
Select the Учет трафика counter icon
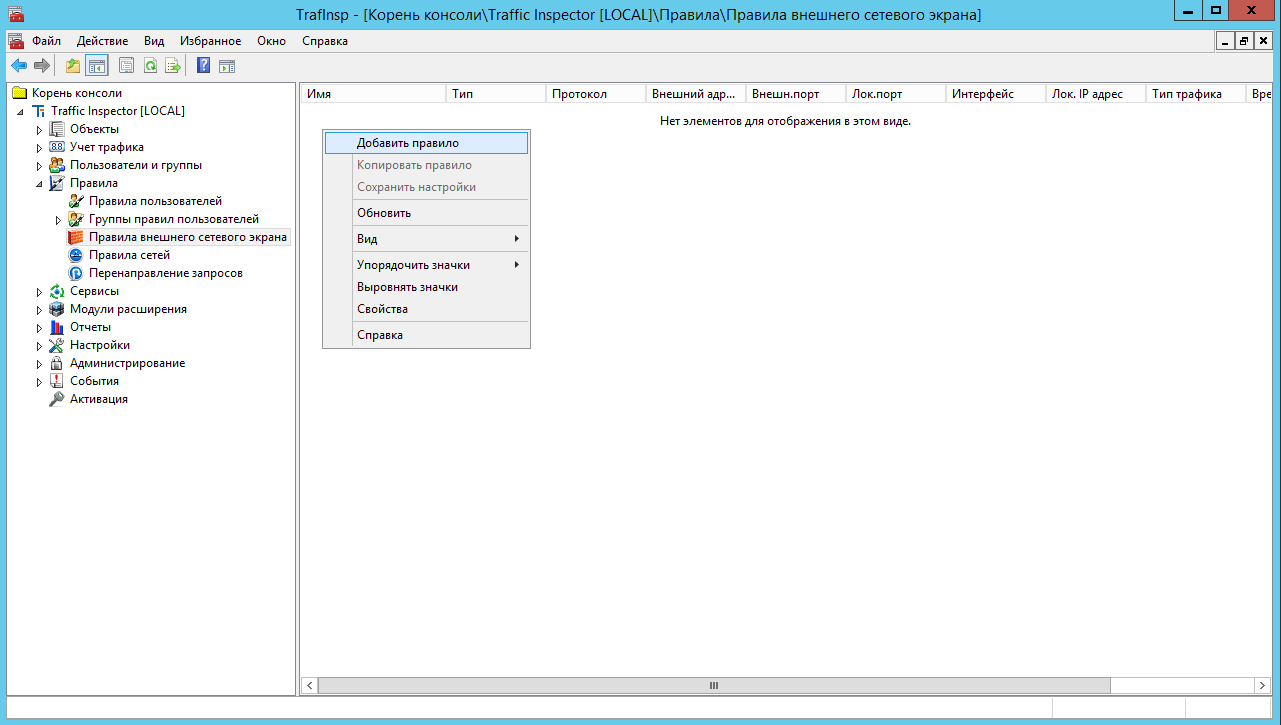click(57, 147)
